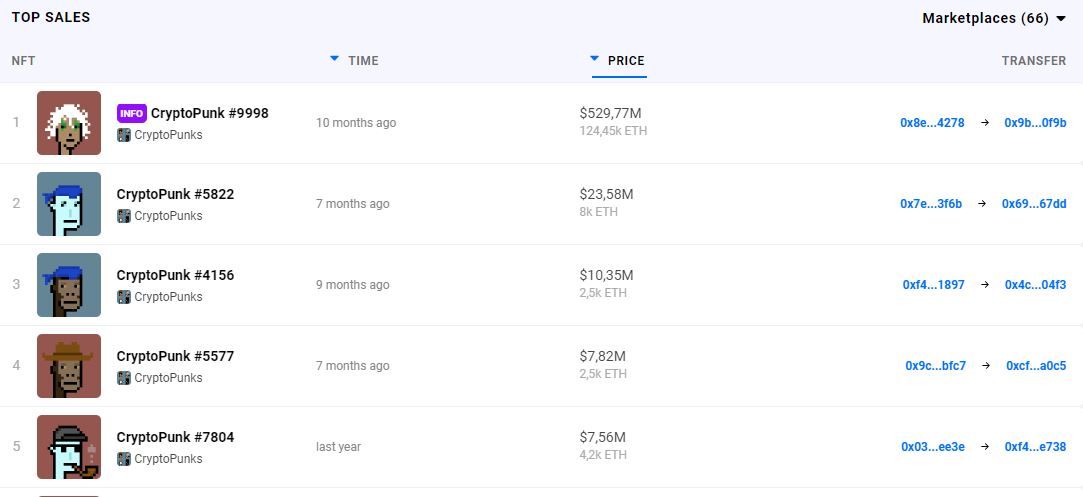Open CryptoPunk #9998 avatar thumbnail

click(x=69, y=123)
